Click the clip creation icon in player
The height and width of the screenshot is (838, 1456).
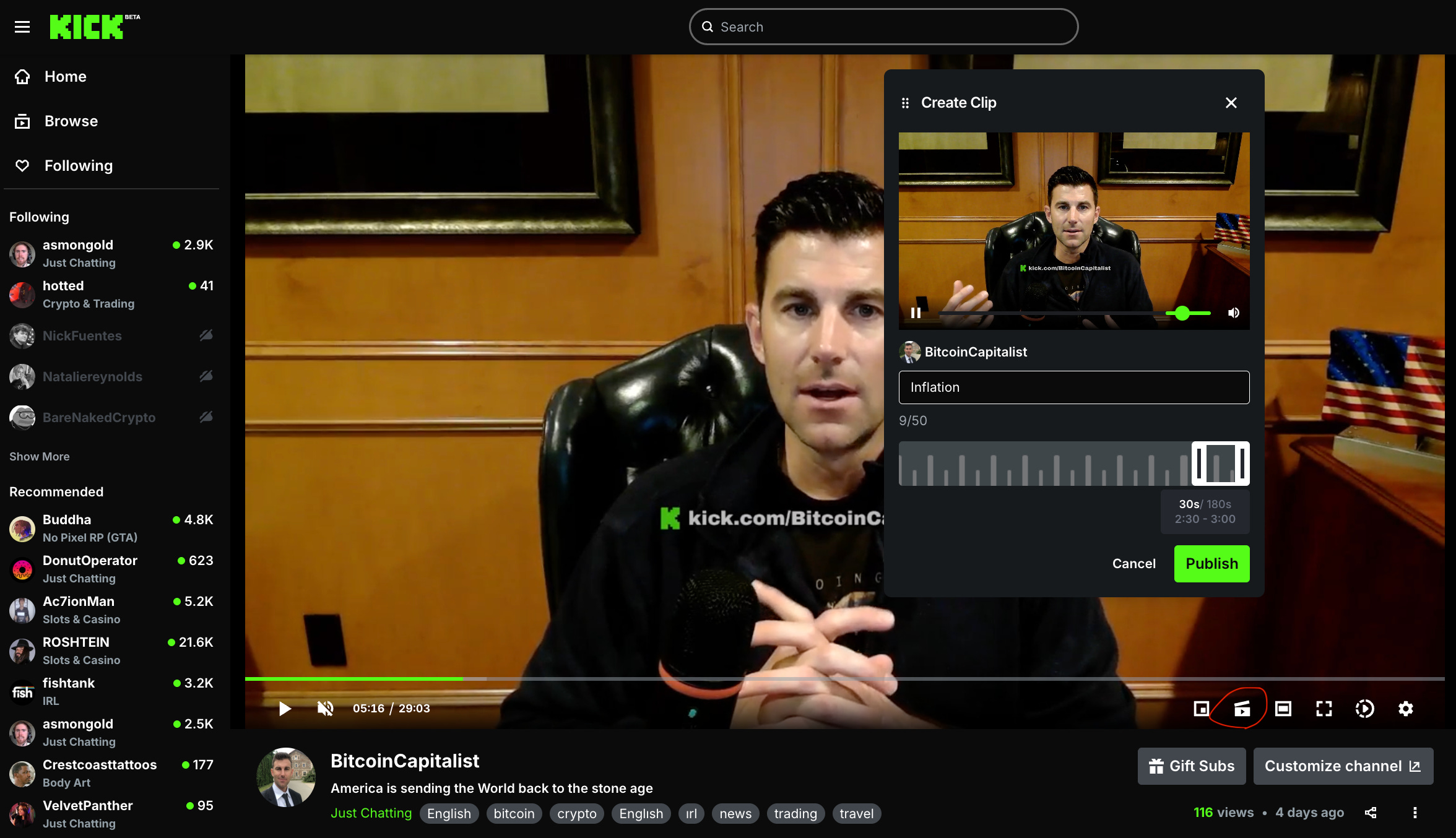1242,709
